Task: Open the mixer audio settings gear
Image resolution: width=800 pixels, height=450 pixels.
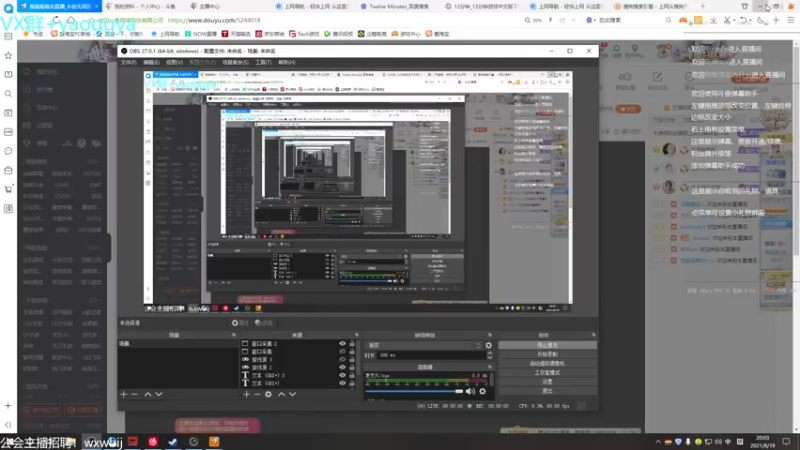Action: [482, 391]
